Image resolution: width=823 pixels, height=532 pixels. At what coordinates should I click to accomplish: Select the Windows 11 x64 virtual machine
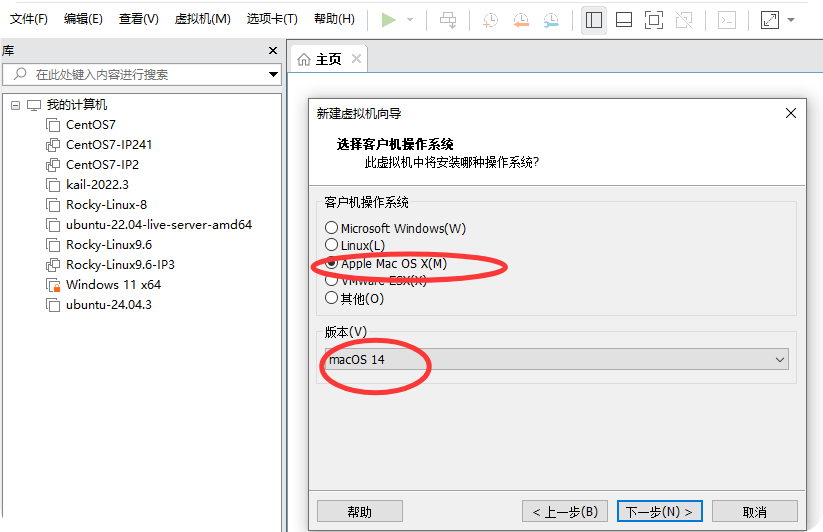point(113,284)
